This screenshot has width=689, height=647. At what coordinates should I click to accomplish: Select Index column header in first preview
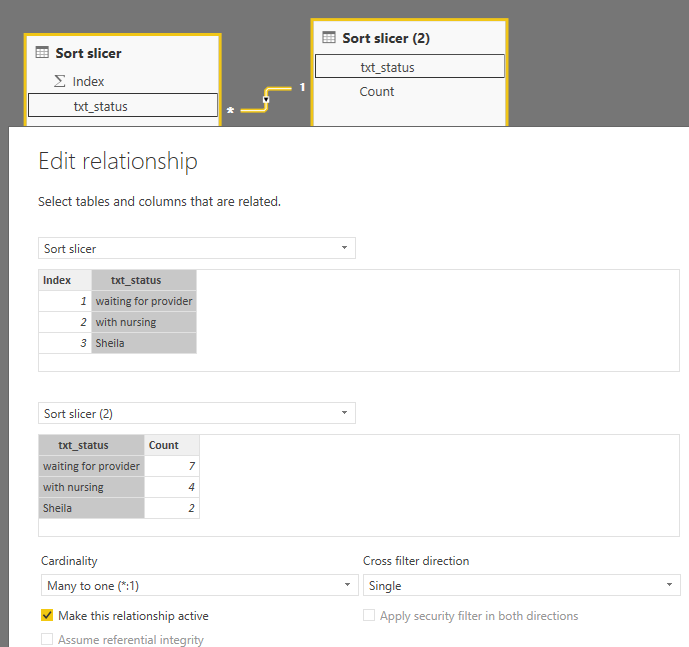coord(65,280)
